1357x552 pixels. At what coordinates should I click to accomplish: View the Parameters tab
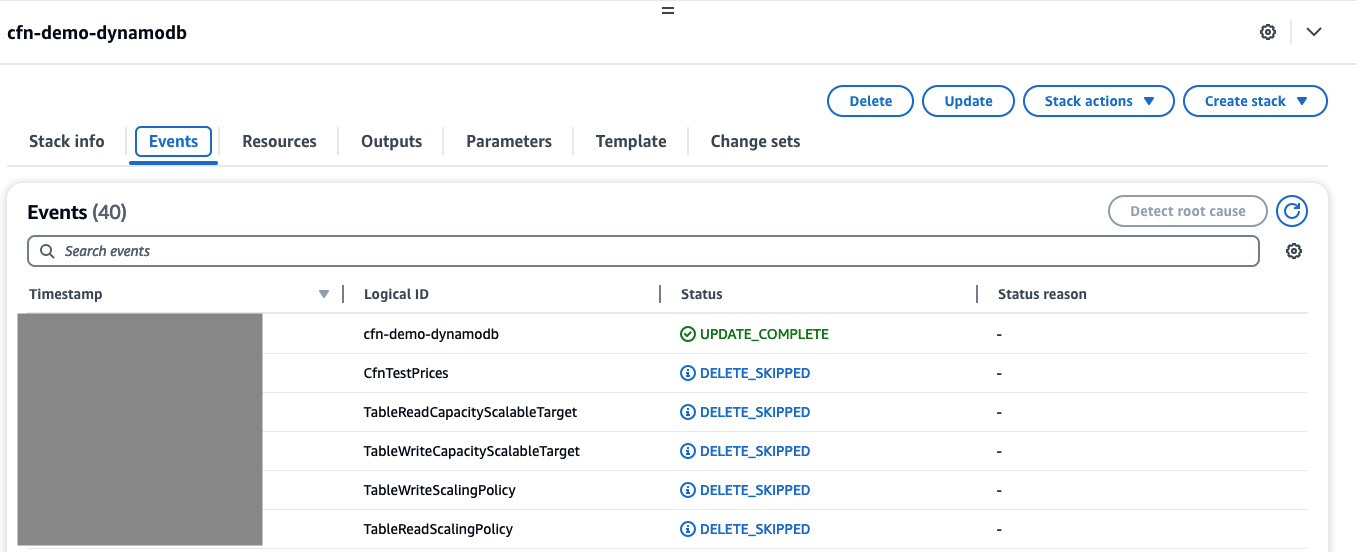[x=509, y=141]
